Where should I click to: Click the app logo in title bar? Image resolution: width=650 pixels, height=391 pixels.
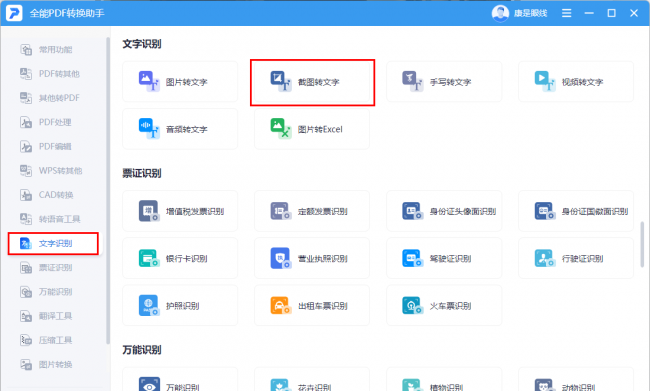tap(14, 13)
